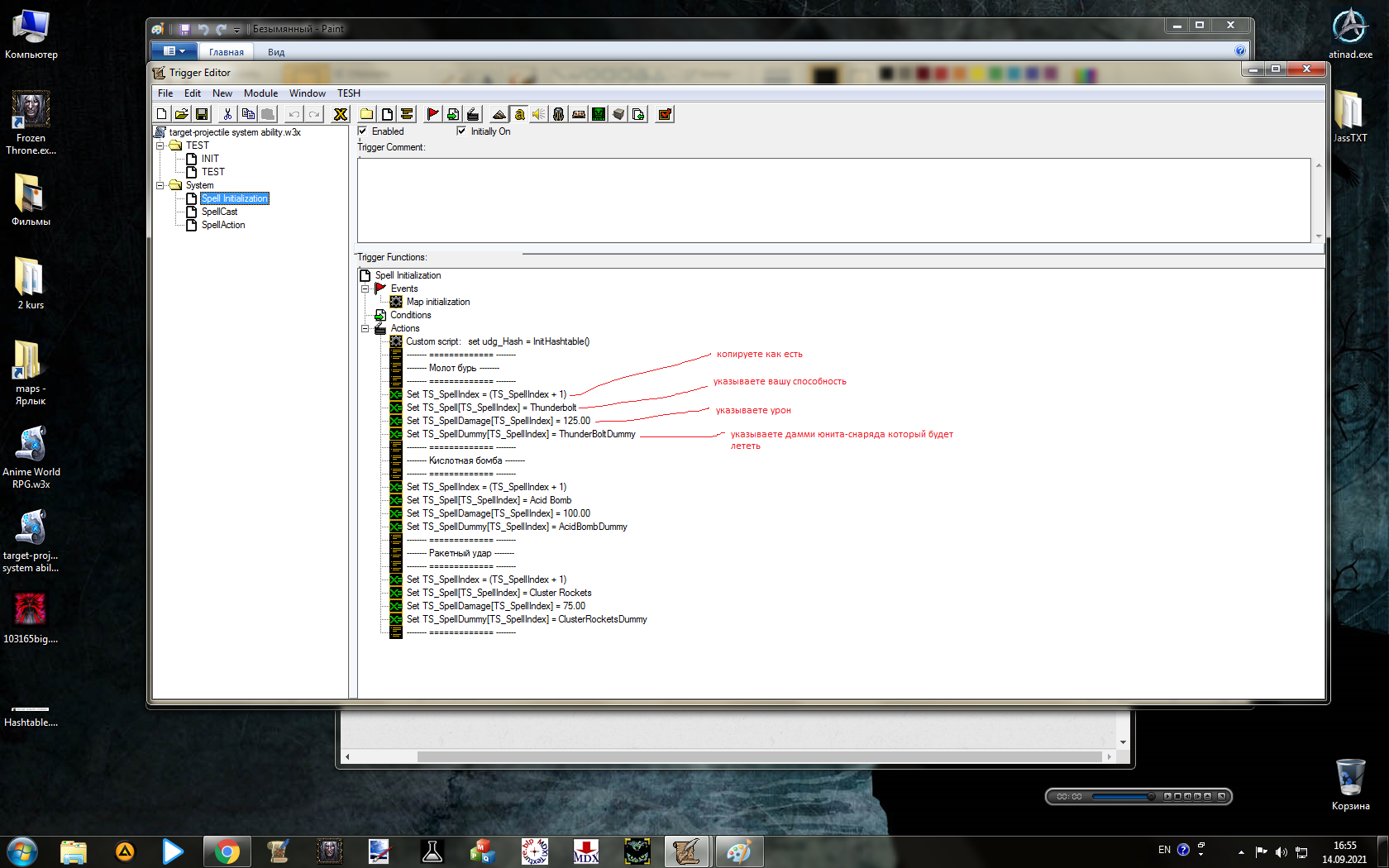Screen dimensions: 1389x868
Task: Open the New menu
Action: coord(222,93)
